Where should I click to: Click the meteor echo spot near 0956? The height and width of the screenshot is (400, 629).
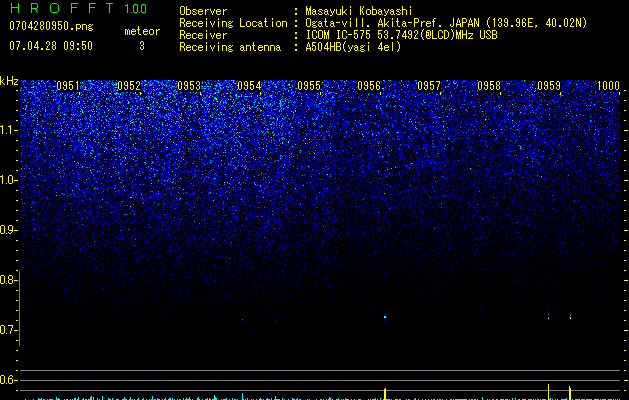385,316
